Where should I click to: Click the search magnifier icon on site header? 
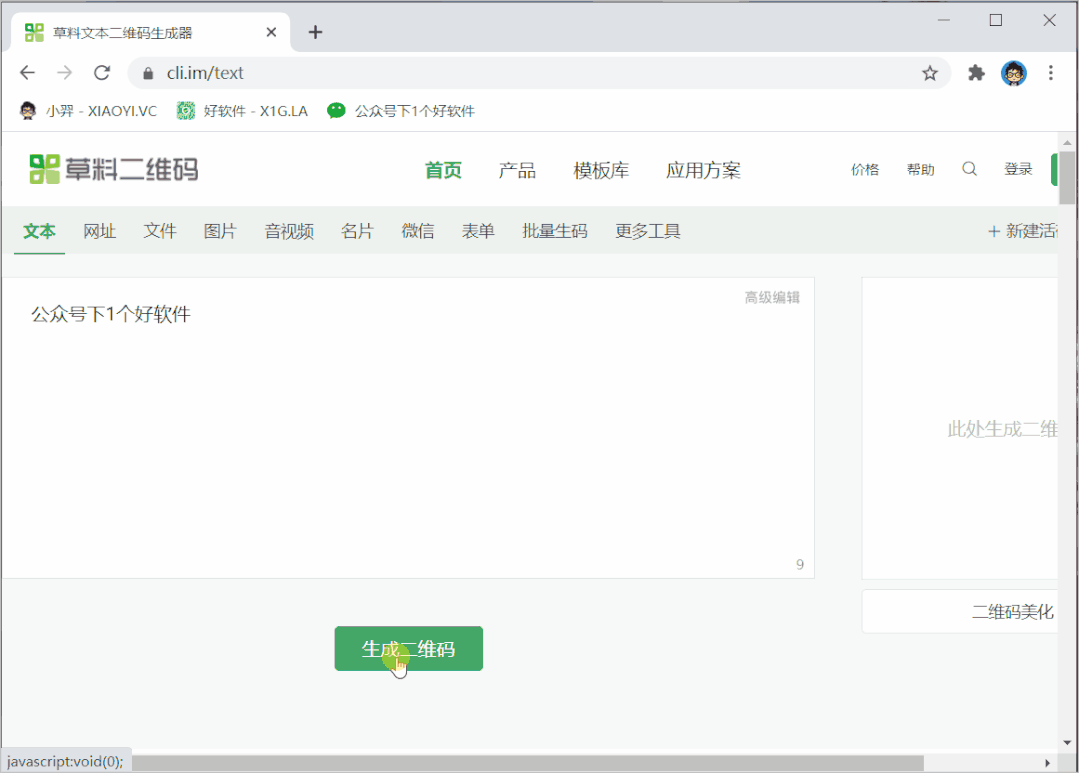(x=969, y=169)
